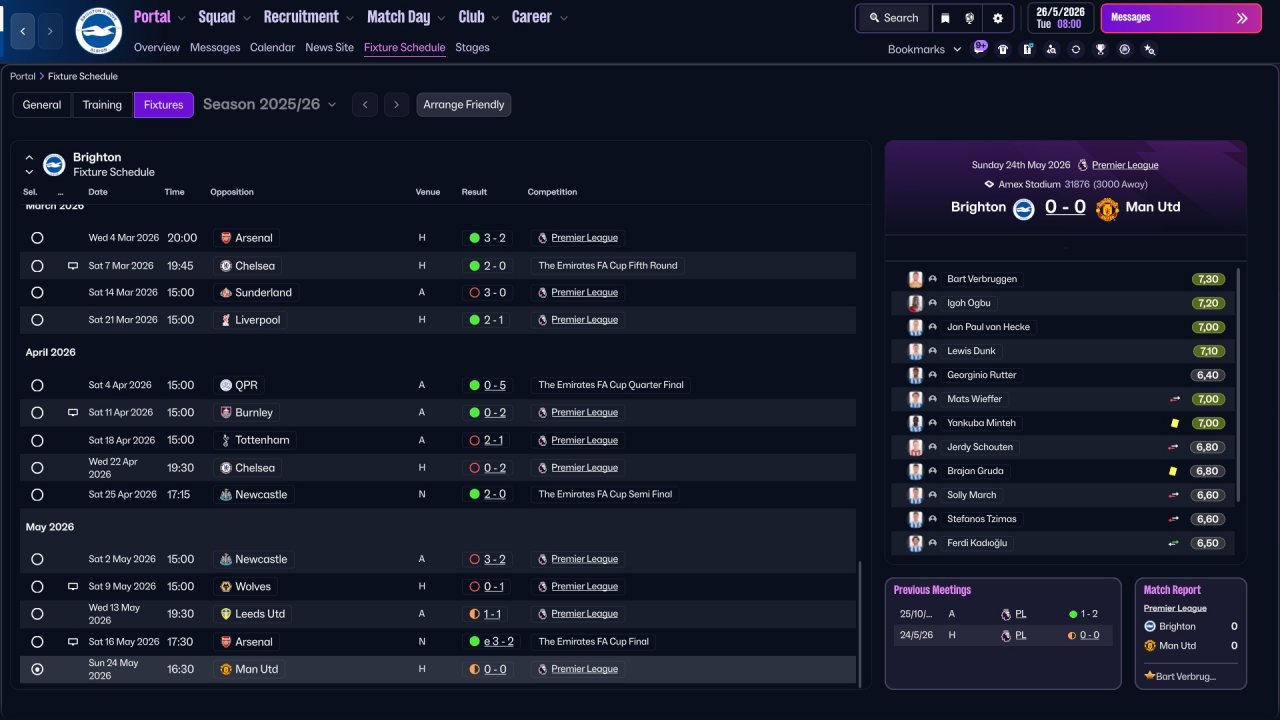Click the Brighton club badge in header
Image resolution: width=1280 pixels, height=720 pixels.
click(x=98, y=31)
